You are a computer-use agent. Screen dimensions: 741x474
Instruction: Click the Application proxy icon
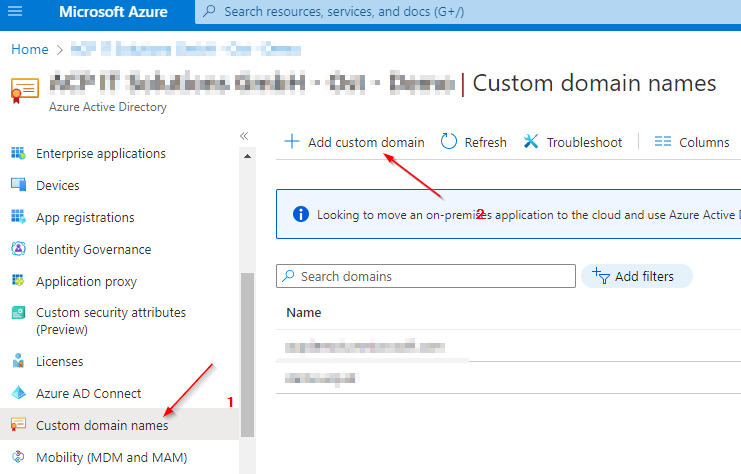[18, 280]
